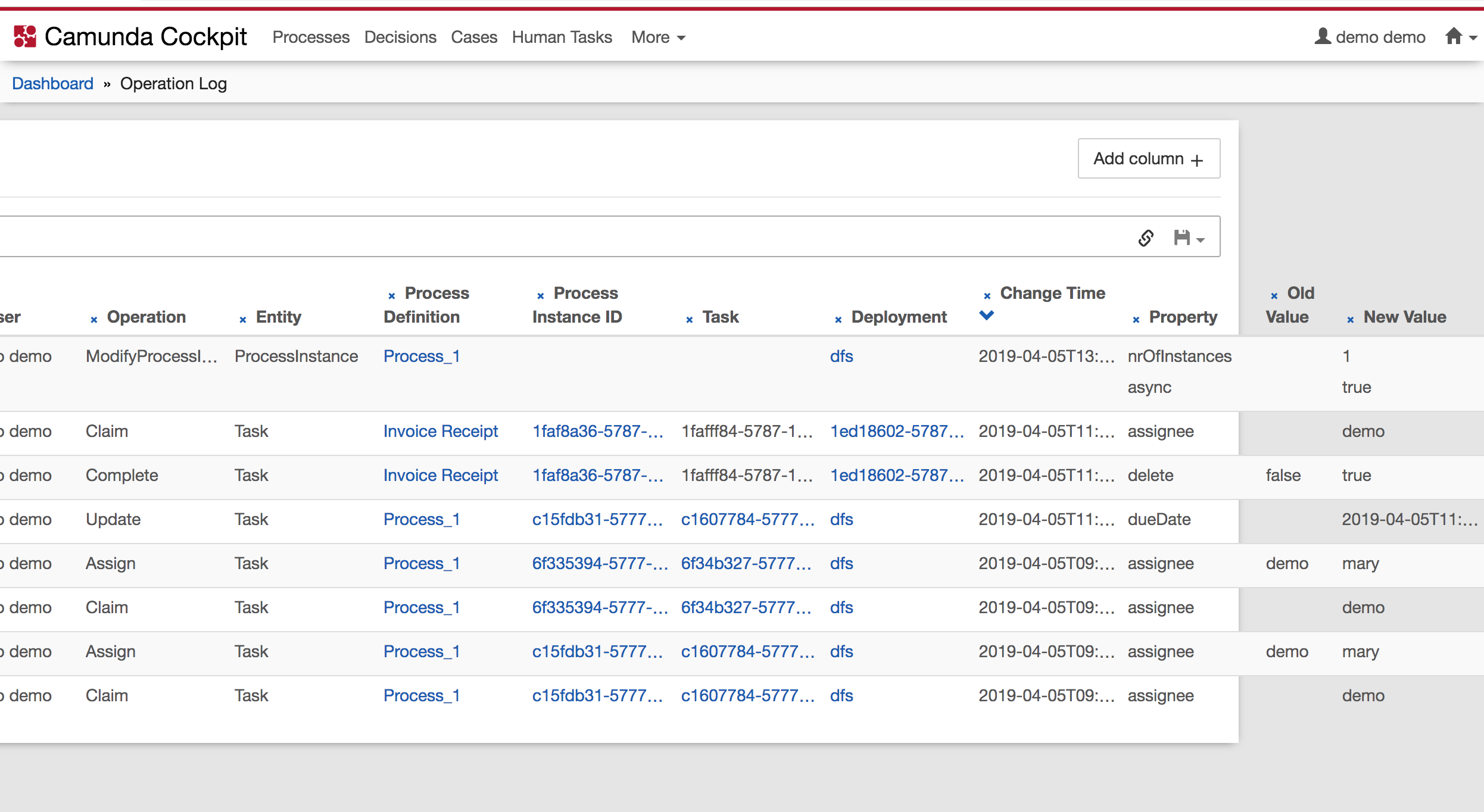Click x icon beside Process Definition header
Image resolution: width=1484 pixels, height=812 pixels.
click(392, 296)
